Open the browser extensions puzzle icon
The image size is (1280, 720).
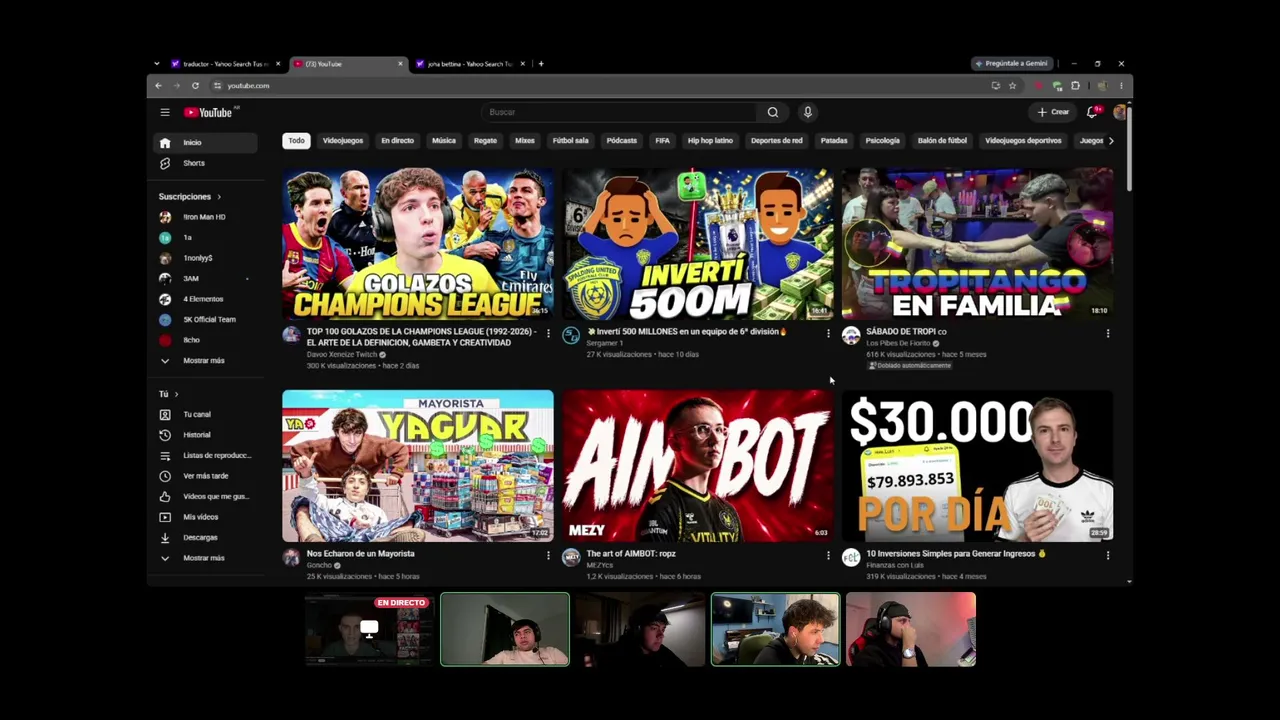click(1075, 86)
